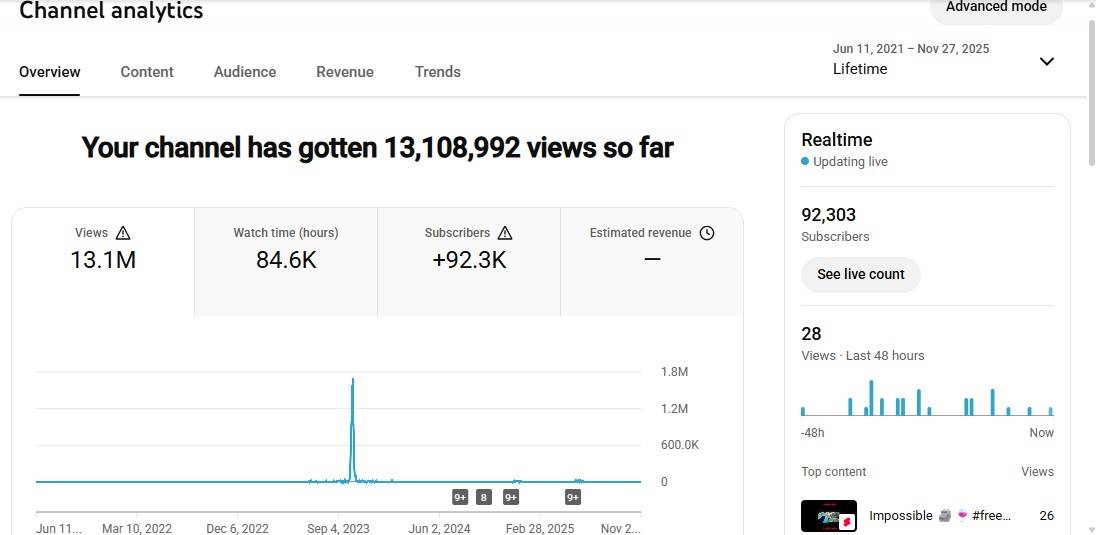
Task: Go to the Audience tab
Action: [x=245, y=72]
